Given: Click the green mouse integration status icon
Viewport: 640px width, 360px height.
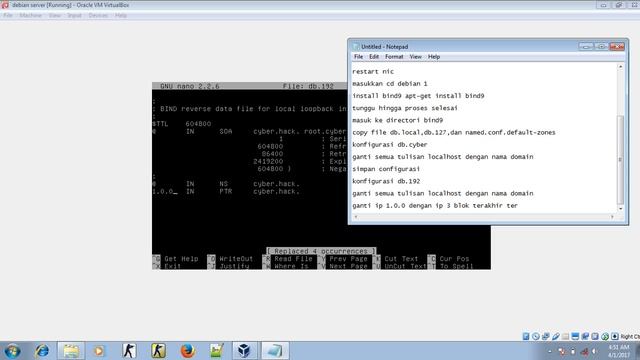Looking at the screenshot, I should pyautogui.click(x=605, y=336).
